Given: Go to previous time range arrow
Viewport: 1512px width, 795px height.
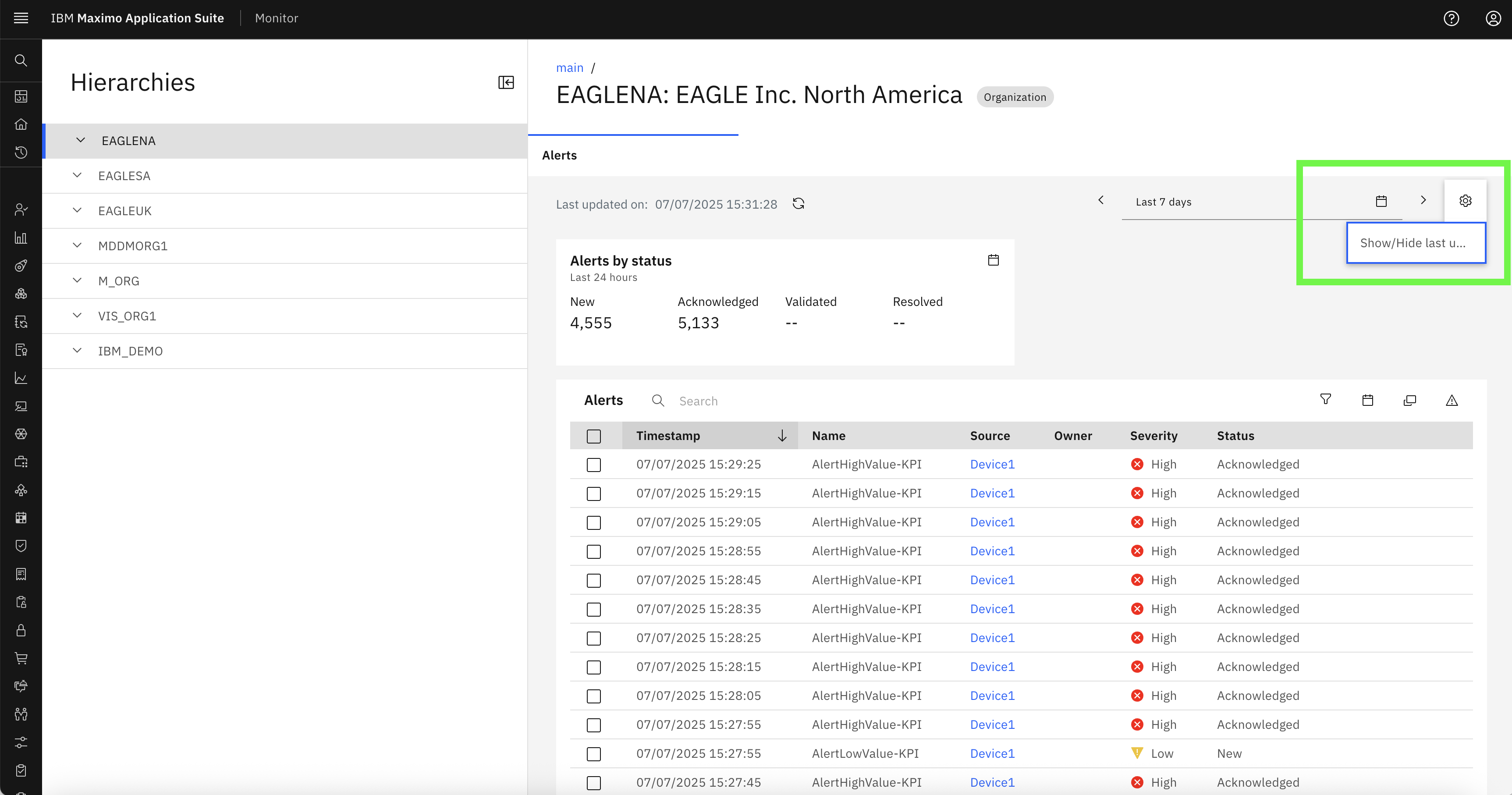Looking at the screenshot, I should coord(1101,200).
